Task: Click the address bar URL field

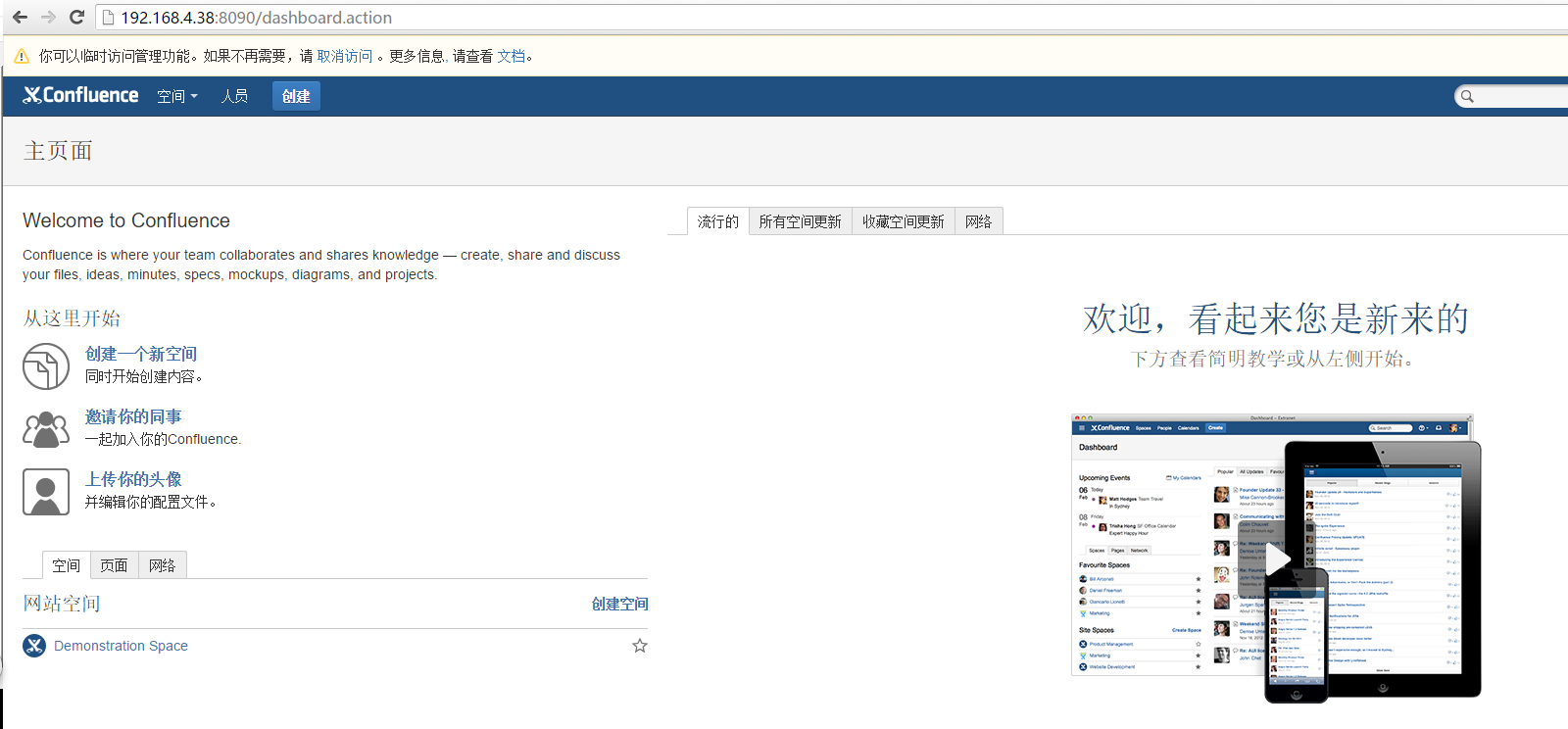Action: click(833, 18)
